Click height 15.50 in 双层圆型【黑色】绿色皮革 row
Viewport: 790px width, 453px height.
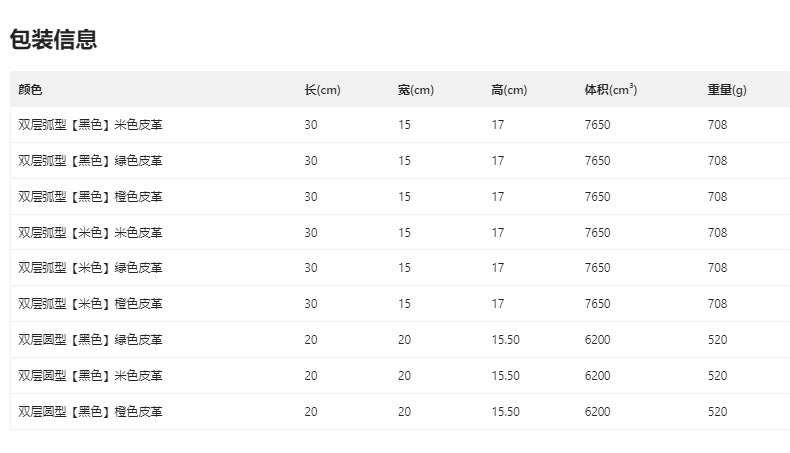pyautogui.click(x=505, y=340)
